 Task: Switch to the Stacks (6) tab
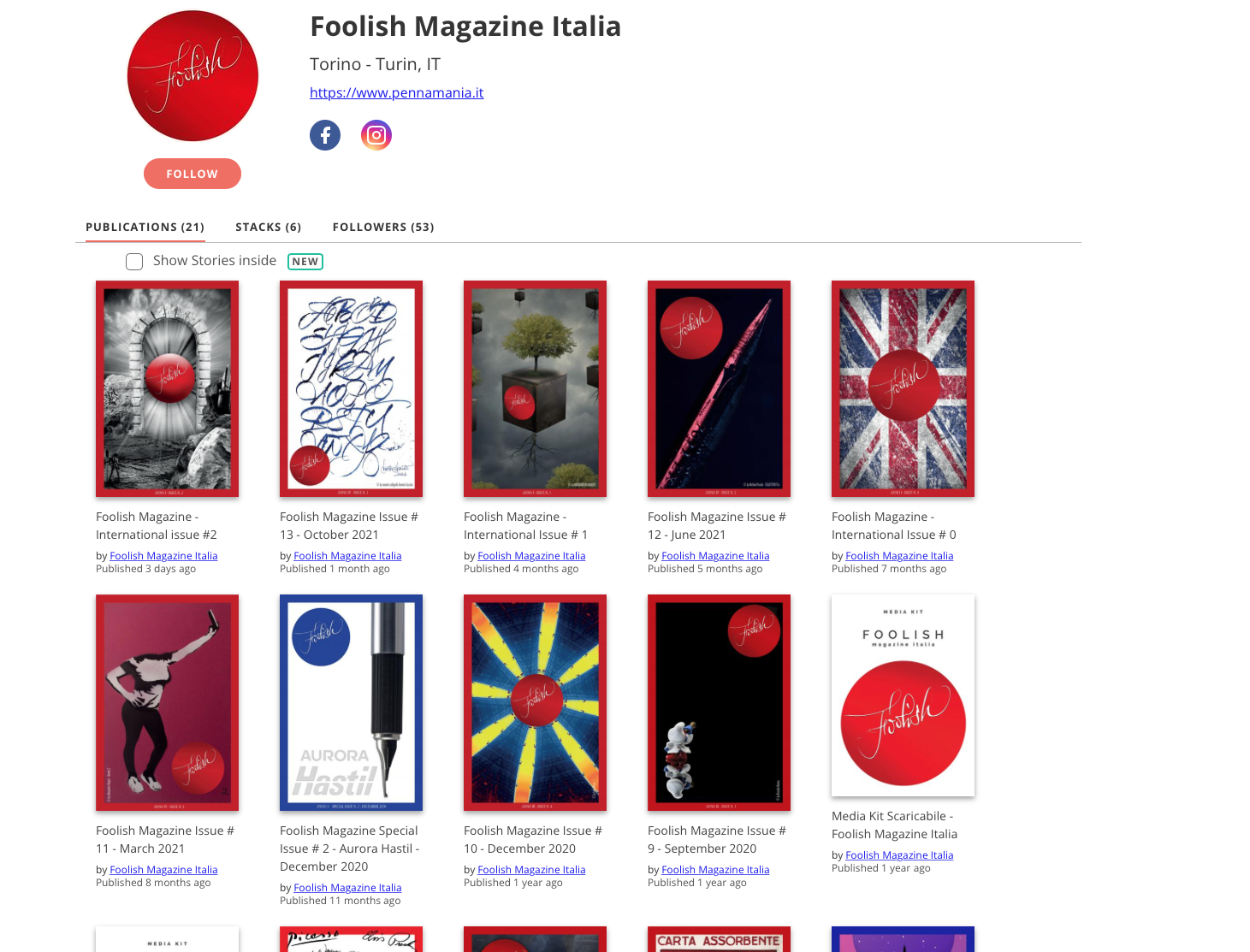269,227
